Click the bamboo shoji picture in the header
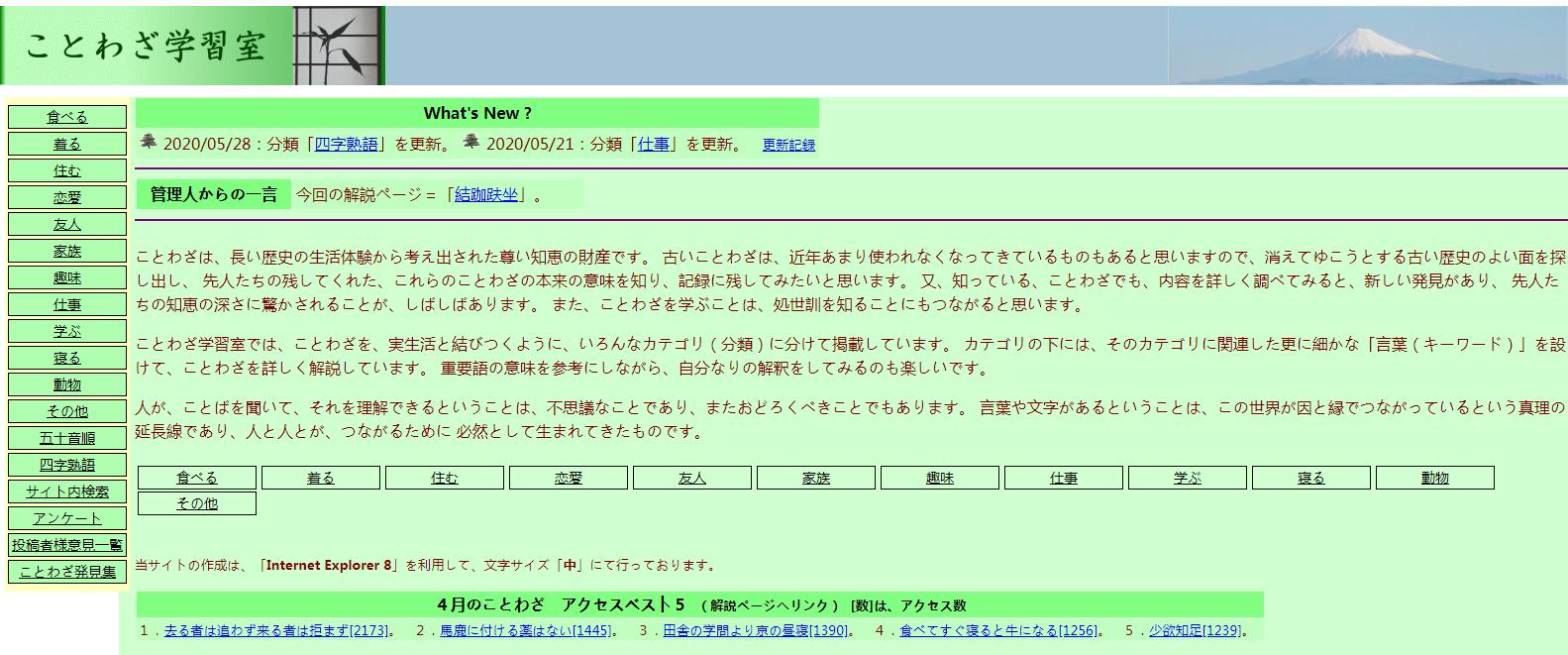 [x=340, y=46]
